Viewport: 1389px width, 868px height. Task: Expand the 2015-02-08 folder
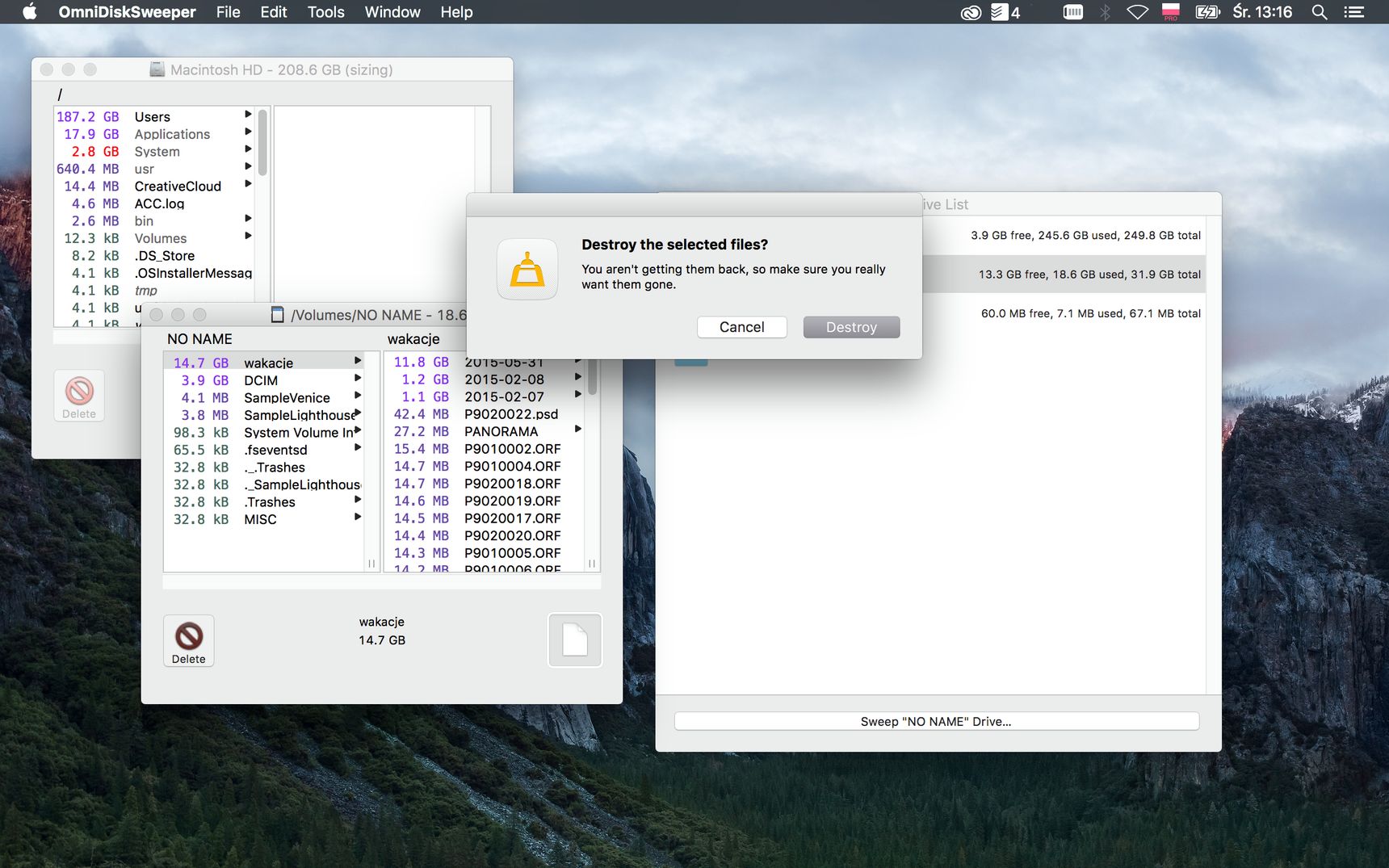[578, 377]
